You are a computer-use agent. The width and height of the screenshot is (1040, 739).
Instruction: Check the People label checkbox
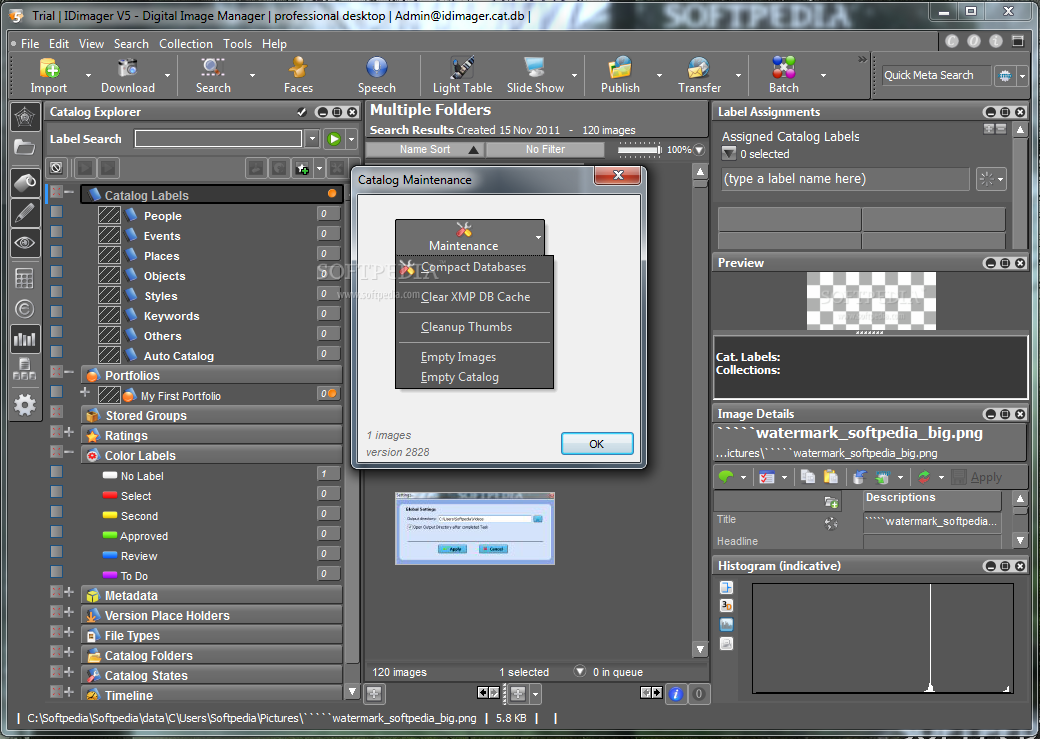coord(57,212)
